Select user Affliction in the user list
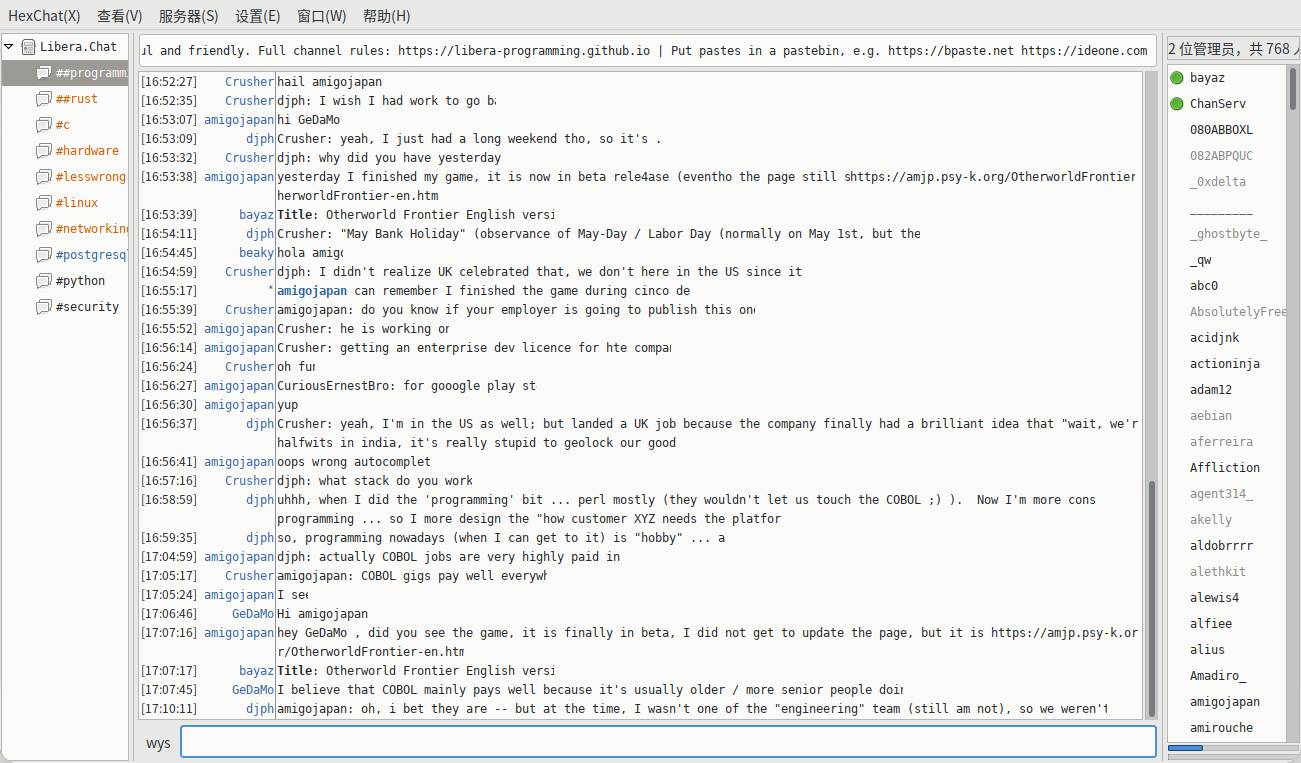 1225,468
